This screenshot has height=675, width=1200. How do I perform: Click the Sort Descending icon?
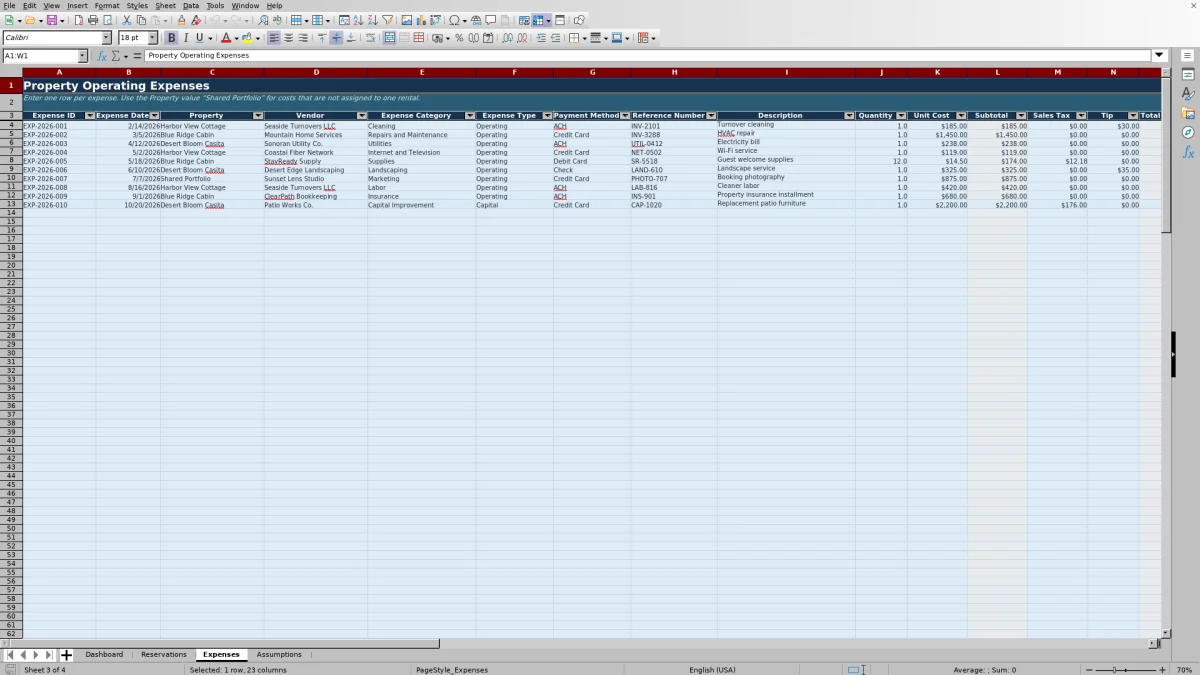pyautogui.click(x=372, y=20)
